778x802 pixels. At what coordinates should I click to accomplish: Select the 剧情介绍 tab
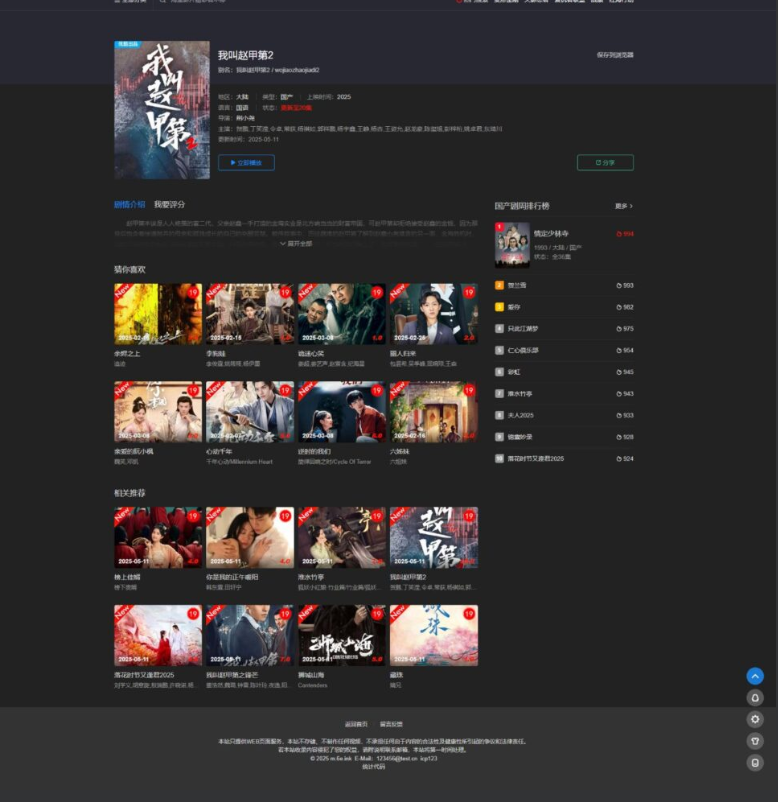click(x=129, y=204)
